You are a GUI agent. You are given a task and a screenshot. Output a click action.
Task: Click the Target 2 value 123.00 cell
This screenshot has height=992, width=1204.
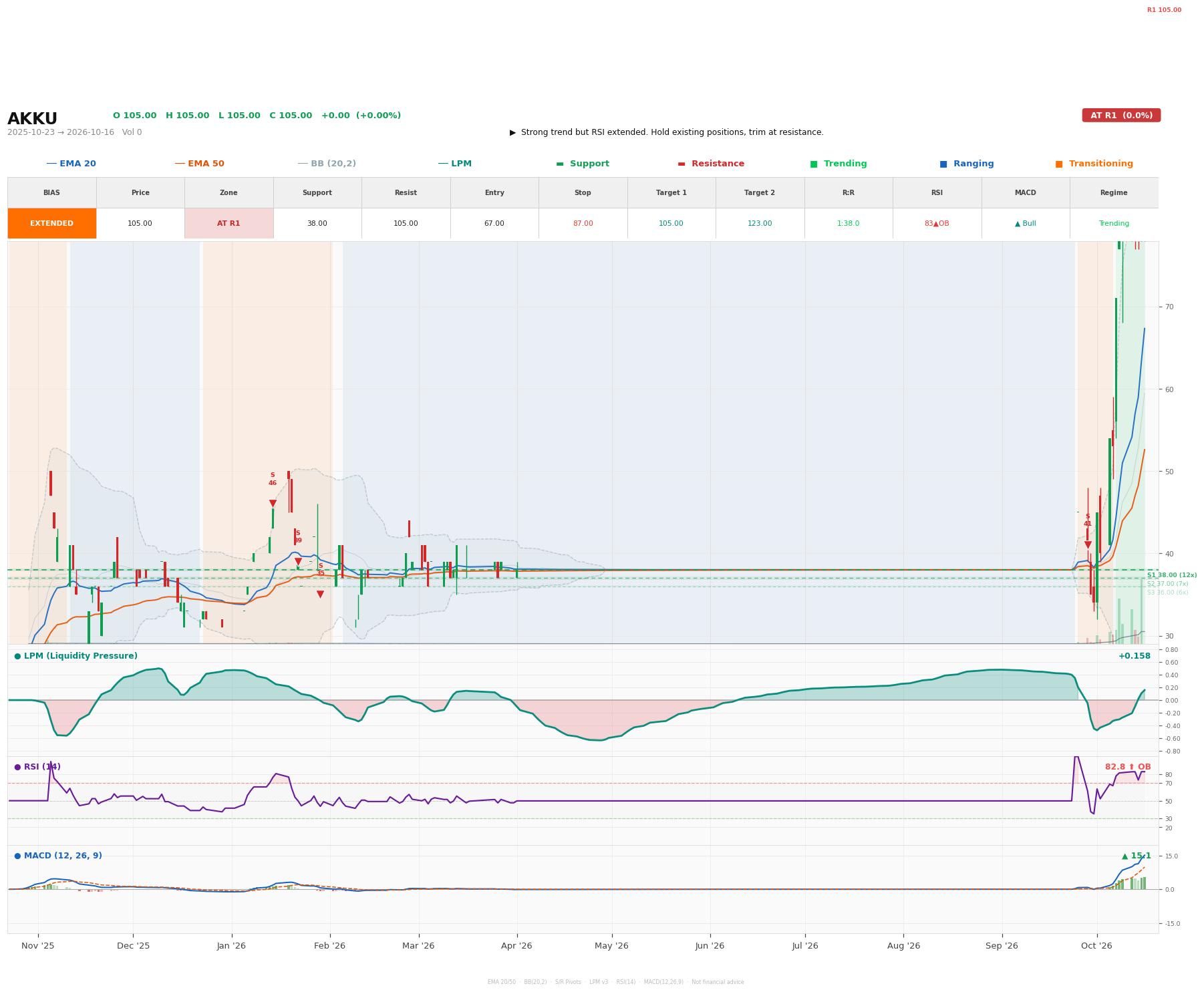(x=760, y=223)
